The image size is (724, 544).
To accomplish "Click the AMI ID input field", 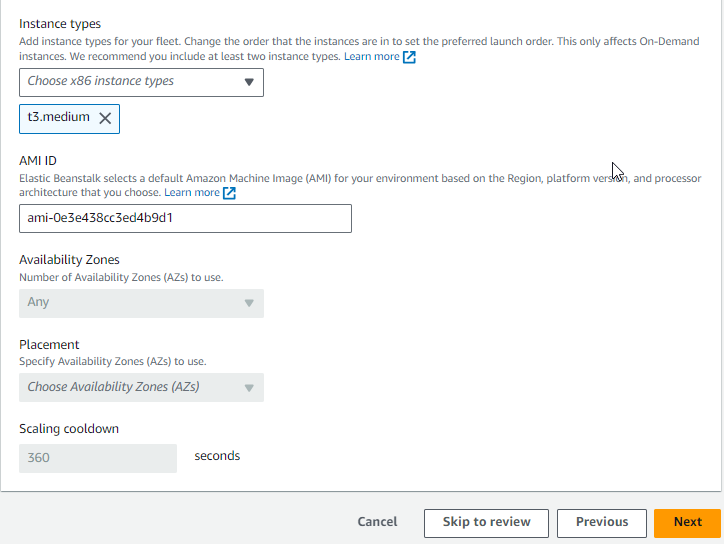I will (185, 218).
